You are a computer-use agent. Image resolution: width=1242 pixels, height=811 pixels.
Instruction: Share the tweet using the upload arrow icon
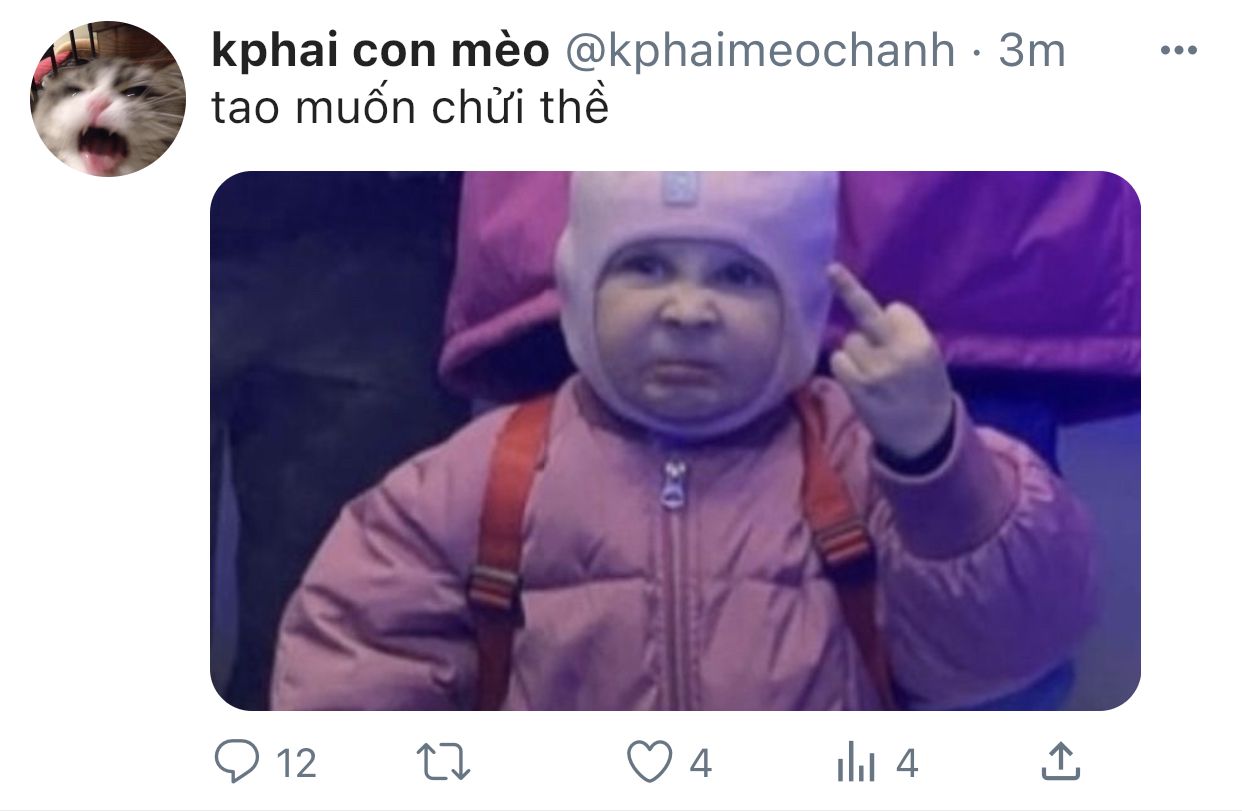(1060, 763)
